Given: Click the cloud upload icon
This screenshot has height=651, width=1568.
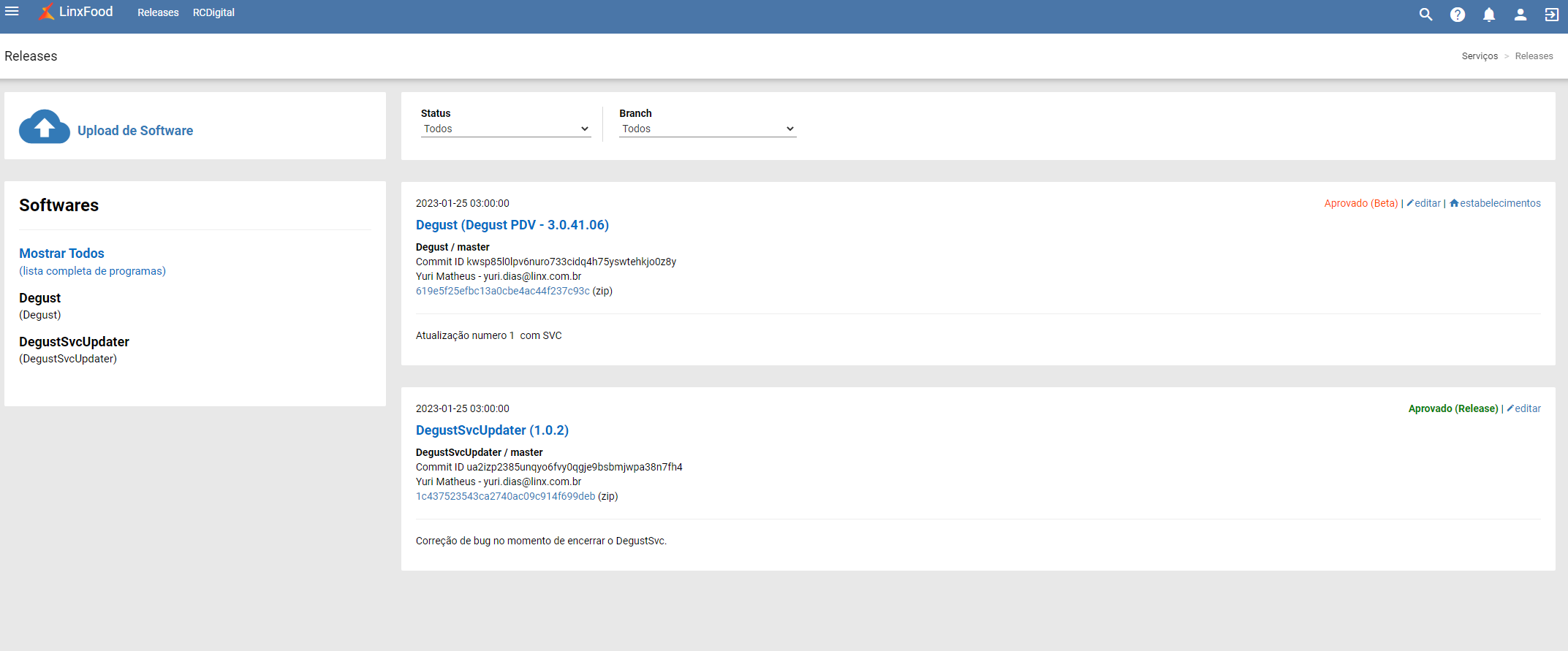Looking at the screenshot, I should [x=45, y=127].
